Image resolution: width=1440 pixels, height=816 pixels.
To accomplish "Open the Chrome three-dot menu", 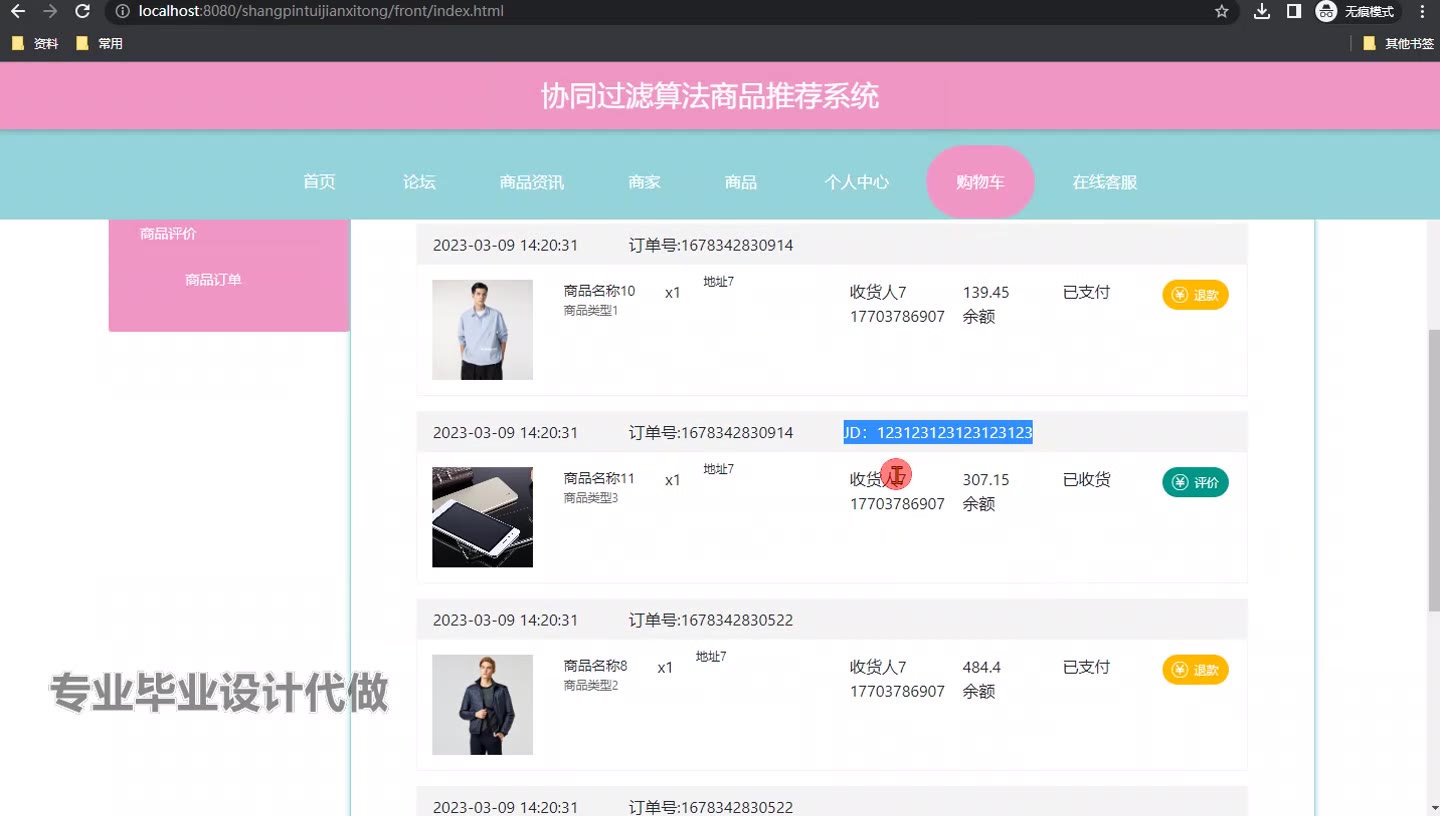I will point(1422,12).
